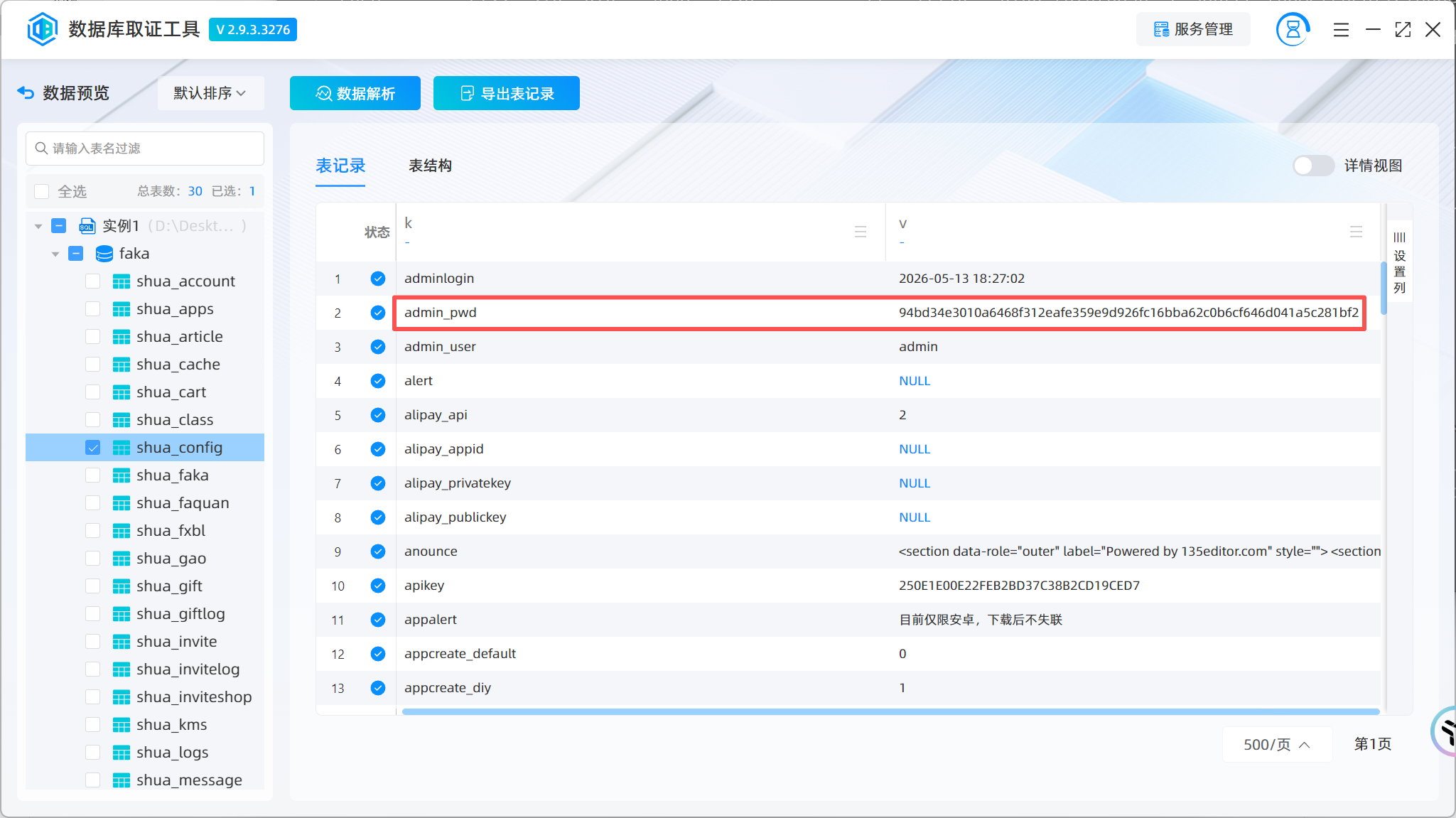Click the status check icon for adminlogin row
The width and height of the screenshot is (1456, 818).
pos(378,279)
